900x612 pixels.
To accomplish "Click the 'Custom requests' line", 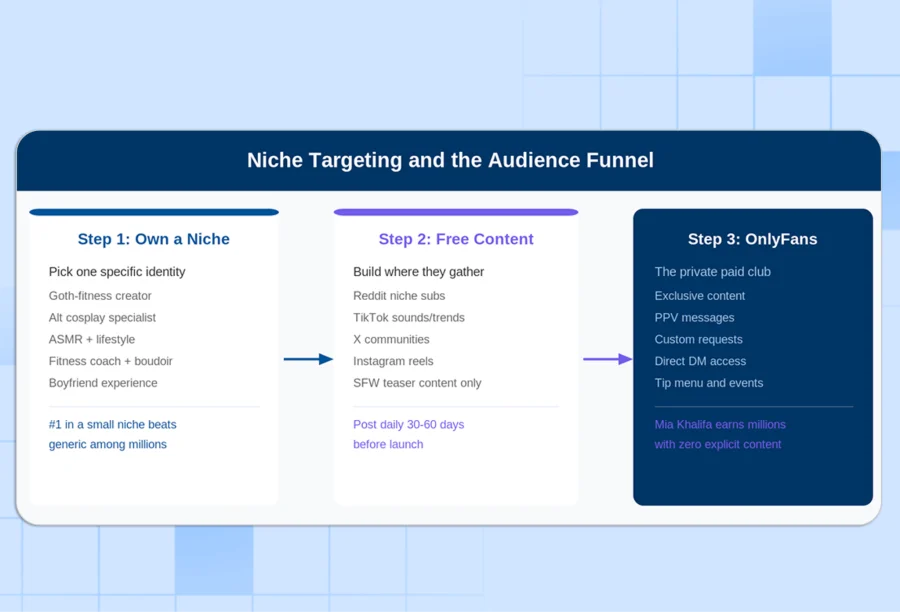I will [x=699, y=339].
